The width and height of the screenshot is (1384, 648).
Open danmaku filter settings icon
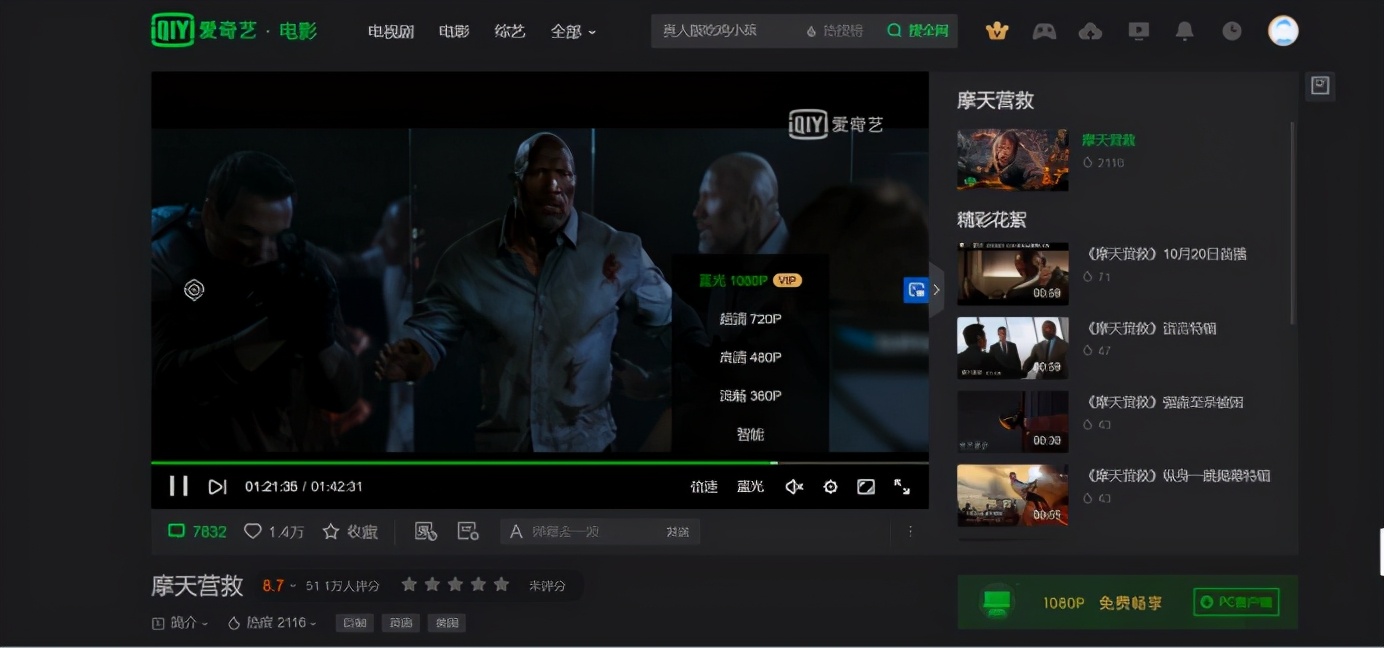426,531
